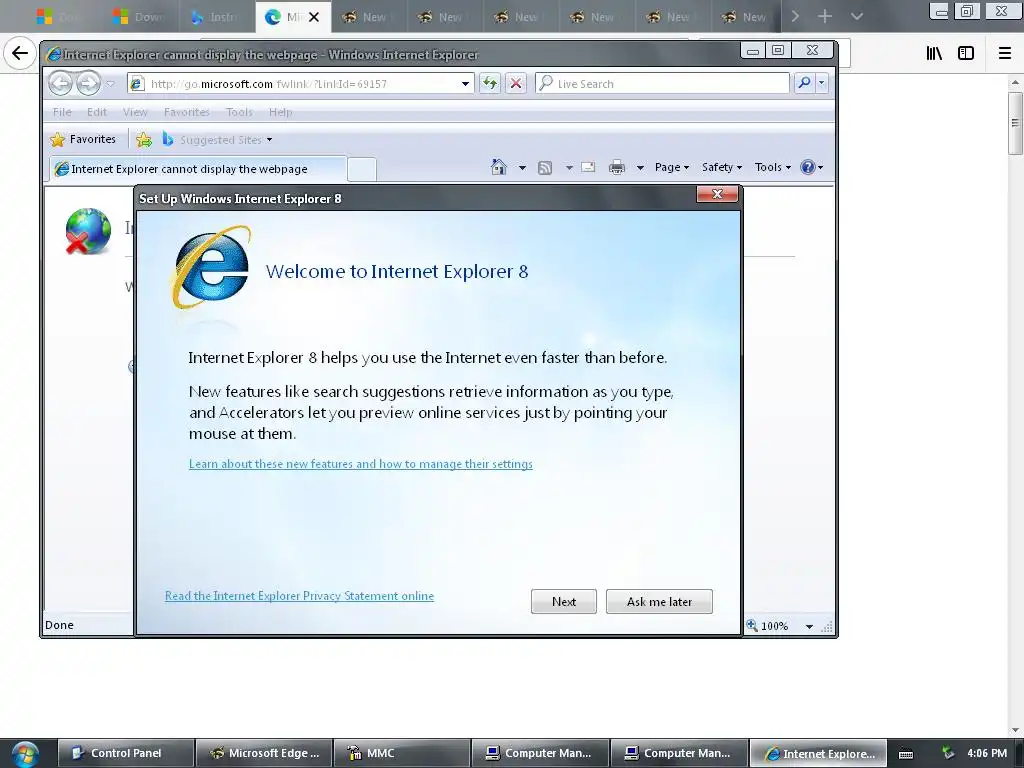Viewport: 1024px width, 768px height.
Task: Select the 'Down' browser tab
Action: click(x=142, y=17)
